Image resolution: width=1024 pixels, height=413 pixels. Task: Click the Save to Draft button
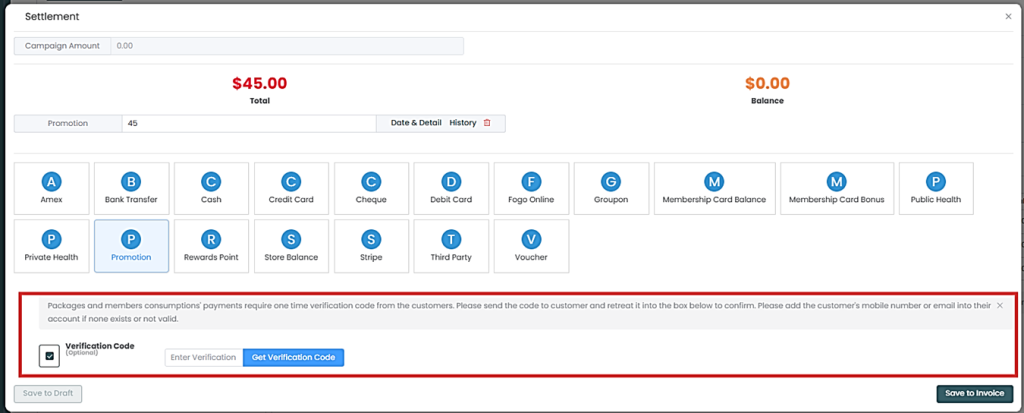(48, 393)
